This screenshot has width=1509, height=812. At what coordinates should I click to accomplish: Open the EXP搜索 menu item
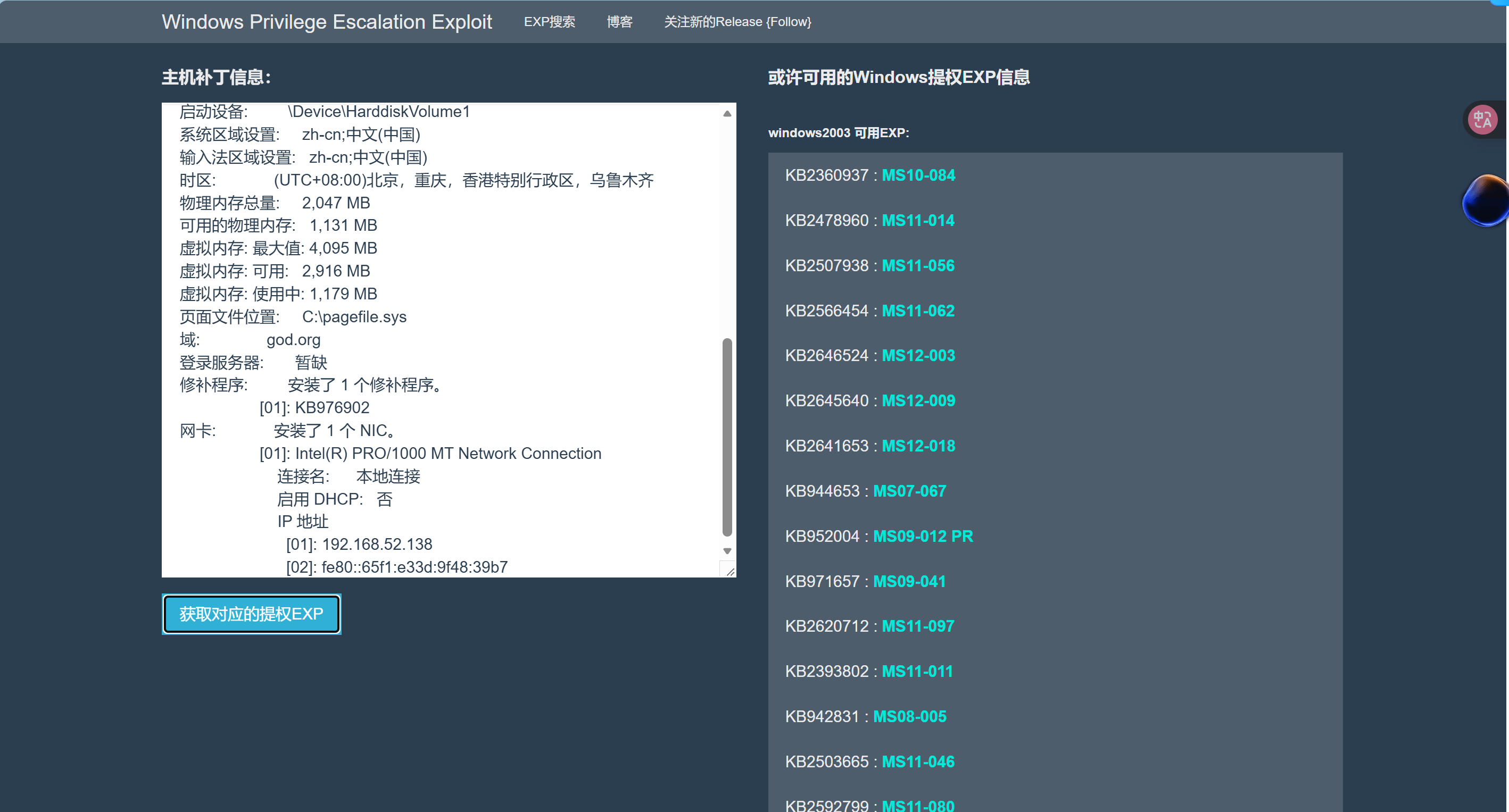click(x=549, y=22)
